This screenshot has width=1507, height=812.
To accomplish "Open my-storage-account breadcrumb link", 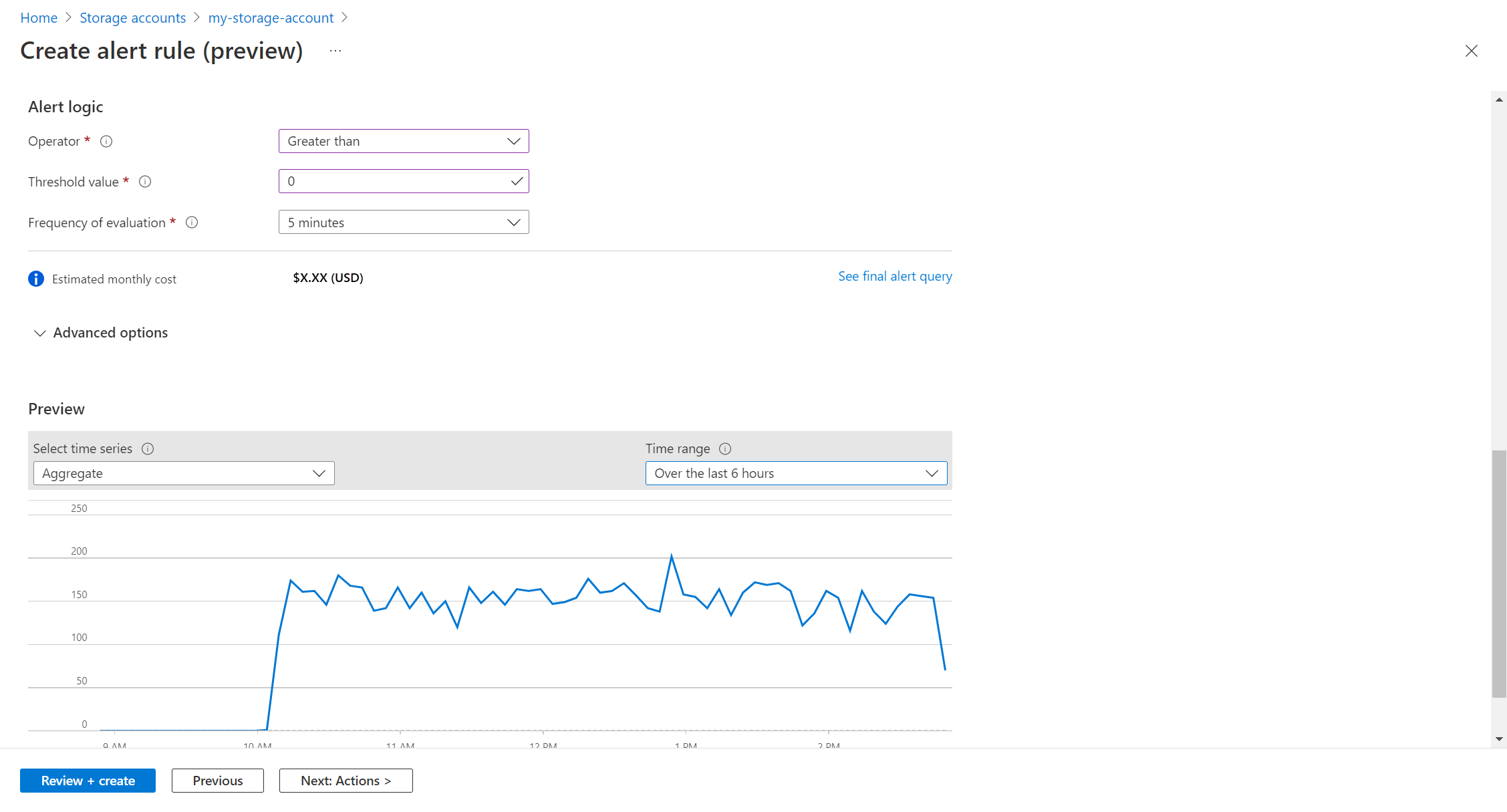I will click(x=271, y=18).
